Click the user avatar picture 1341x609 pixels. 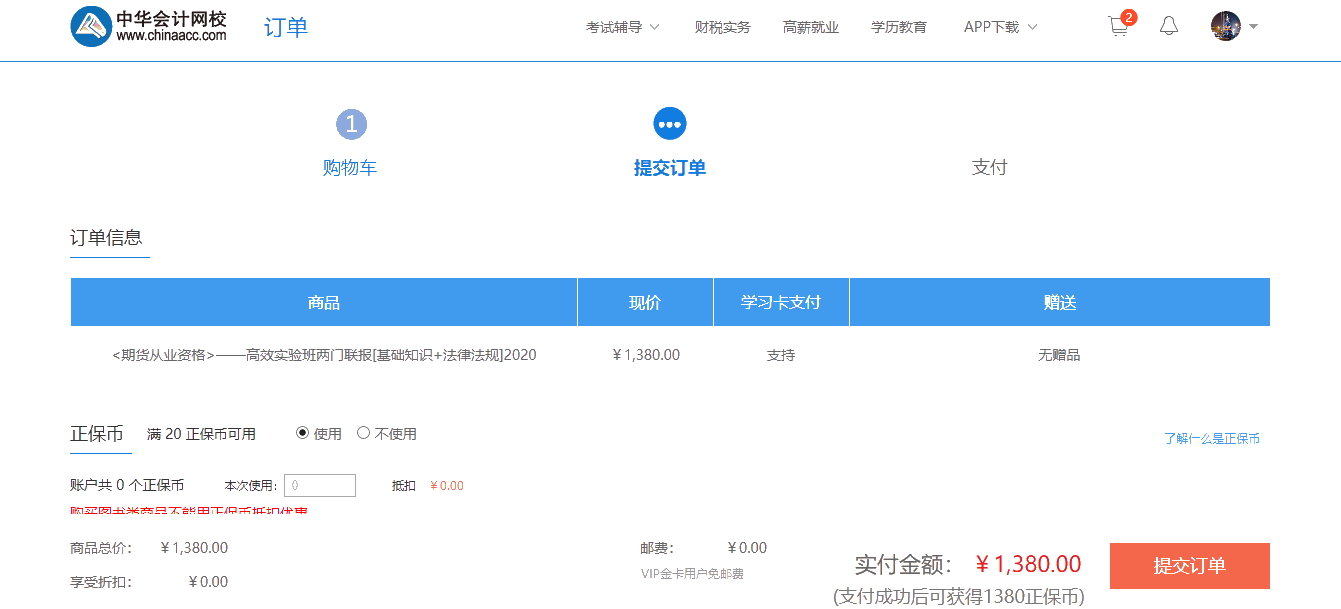tap(1225, 27)
